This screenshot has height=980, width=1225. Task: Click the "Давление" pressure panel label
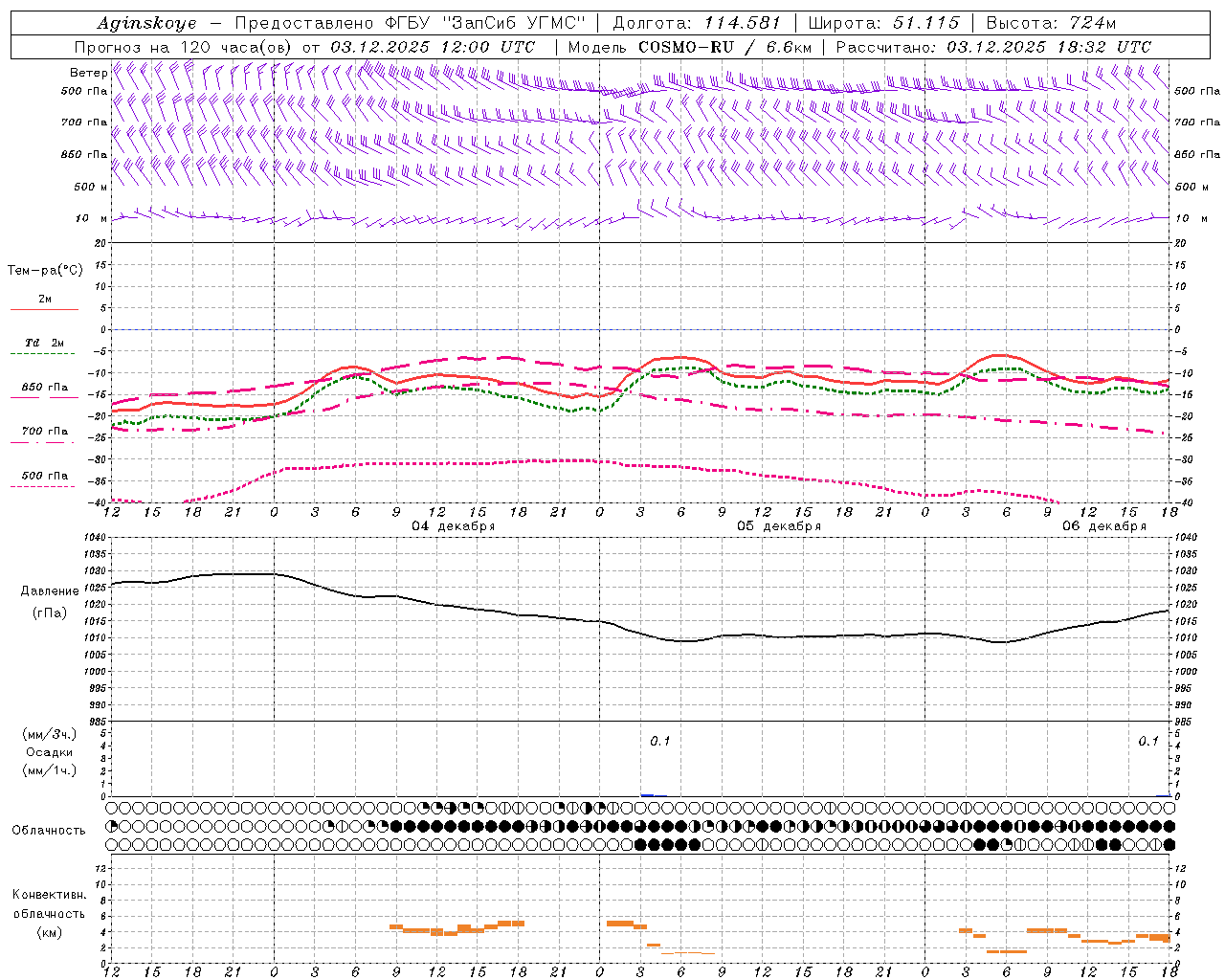(49, 591)
